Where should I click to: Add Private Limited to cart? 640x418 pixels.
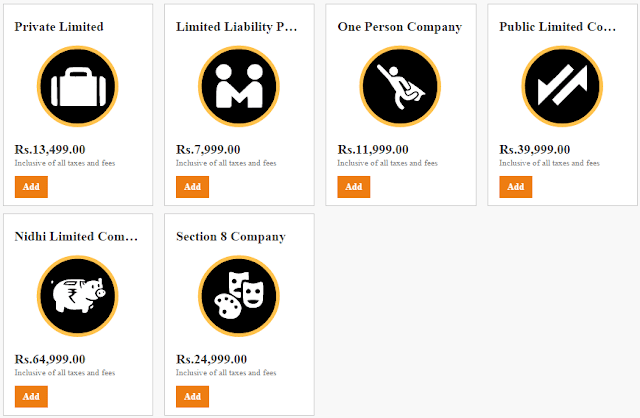click(31, 187)
